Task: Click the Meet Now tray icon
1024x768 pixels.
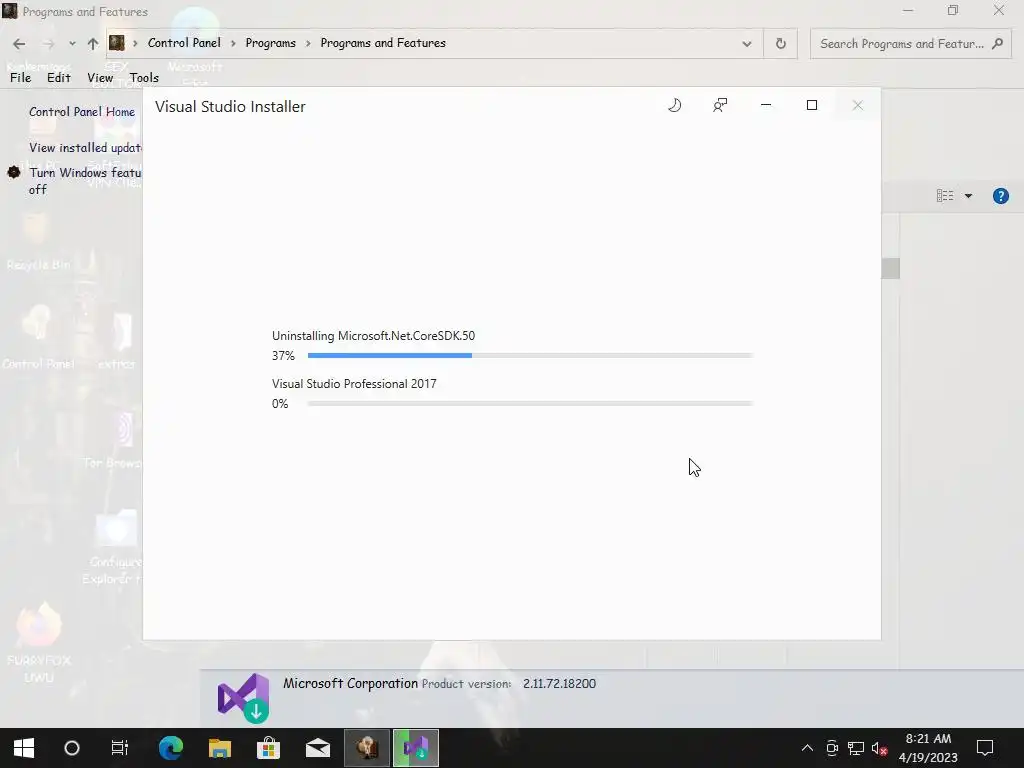Action: coord(832,748)
